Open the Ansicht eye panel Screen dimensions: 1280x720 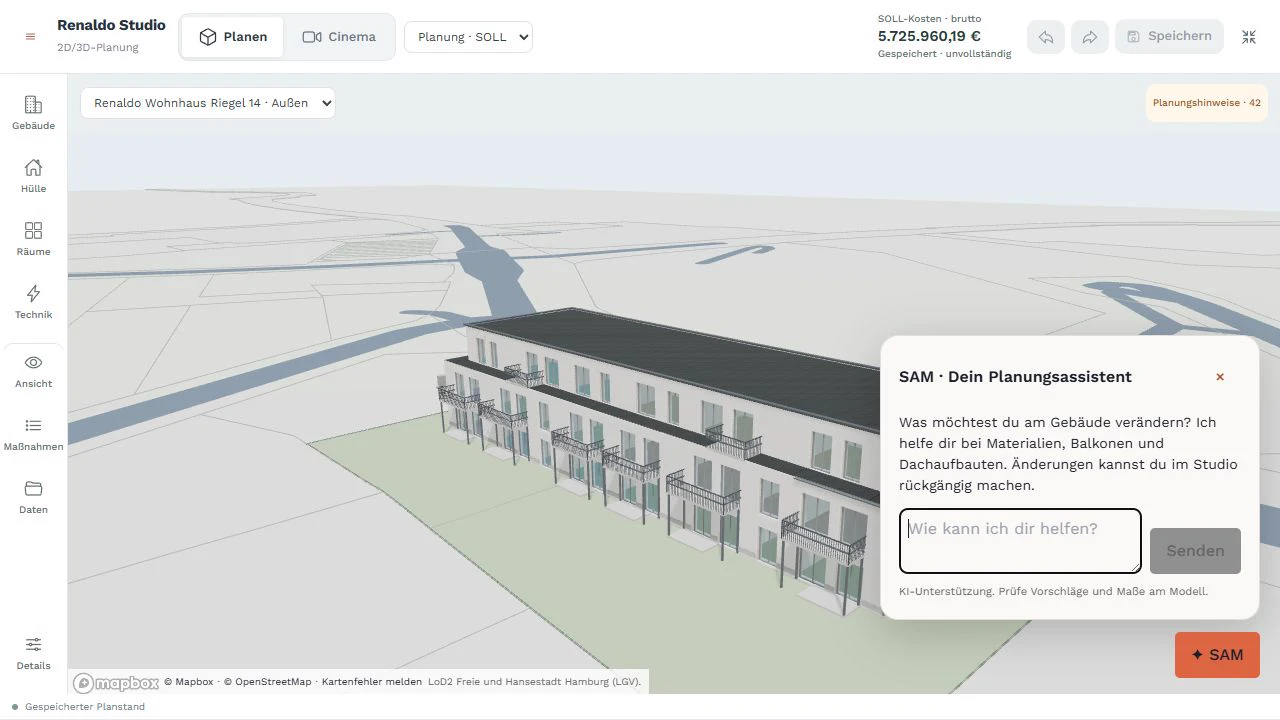(33, 371)
